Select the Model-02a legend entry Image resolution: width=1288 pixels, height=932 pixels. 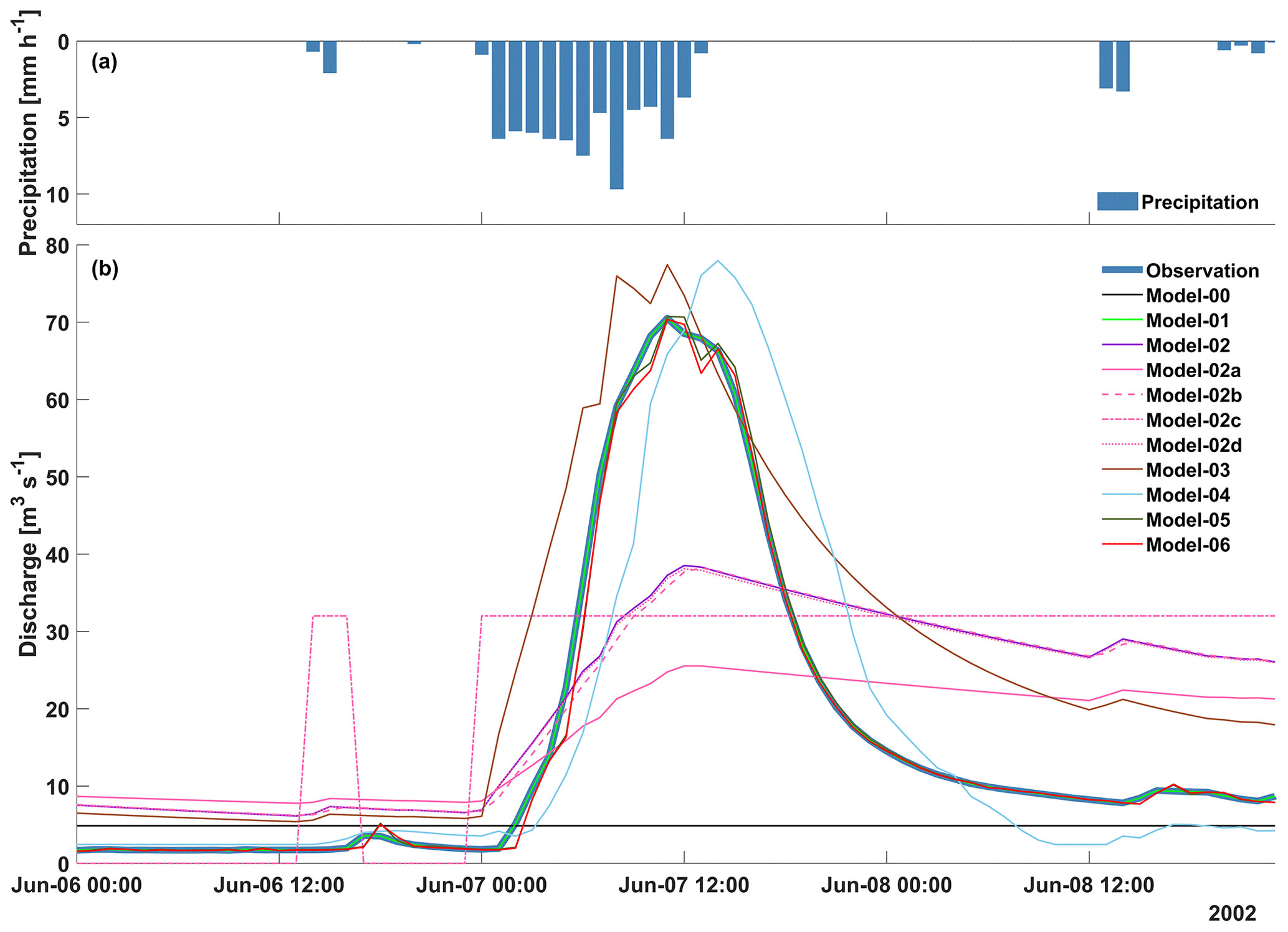coord(1193,370)
